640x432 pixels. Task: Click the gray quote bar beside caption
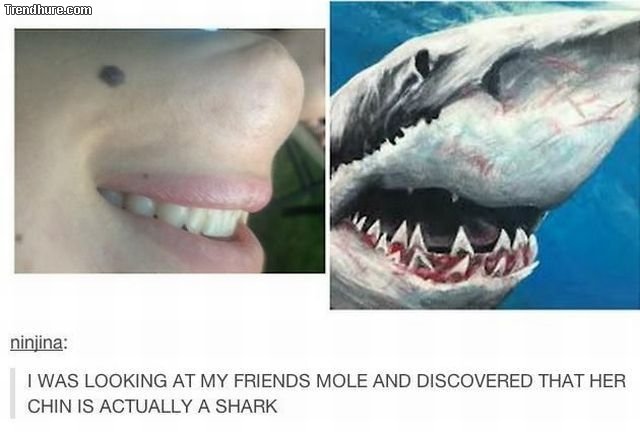13,393
